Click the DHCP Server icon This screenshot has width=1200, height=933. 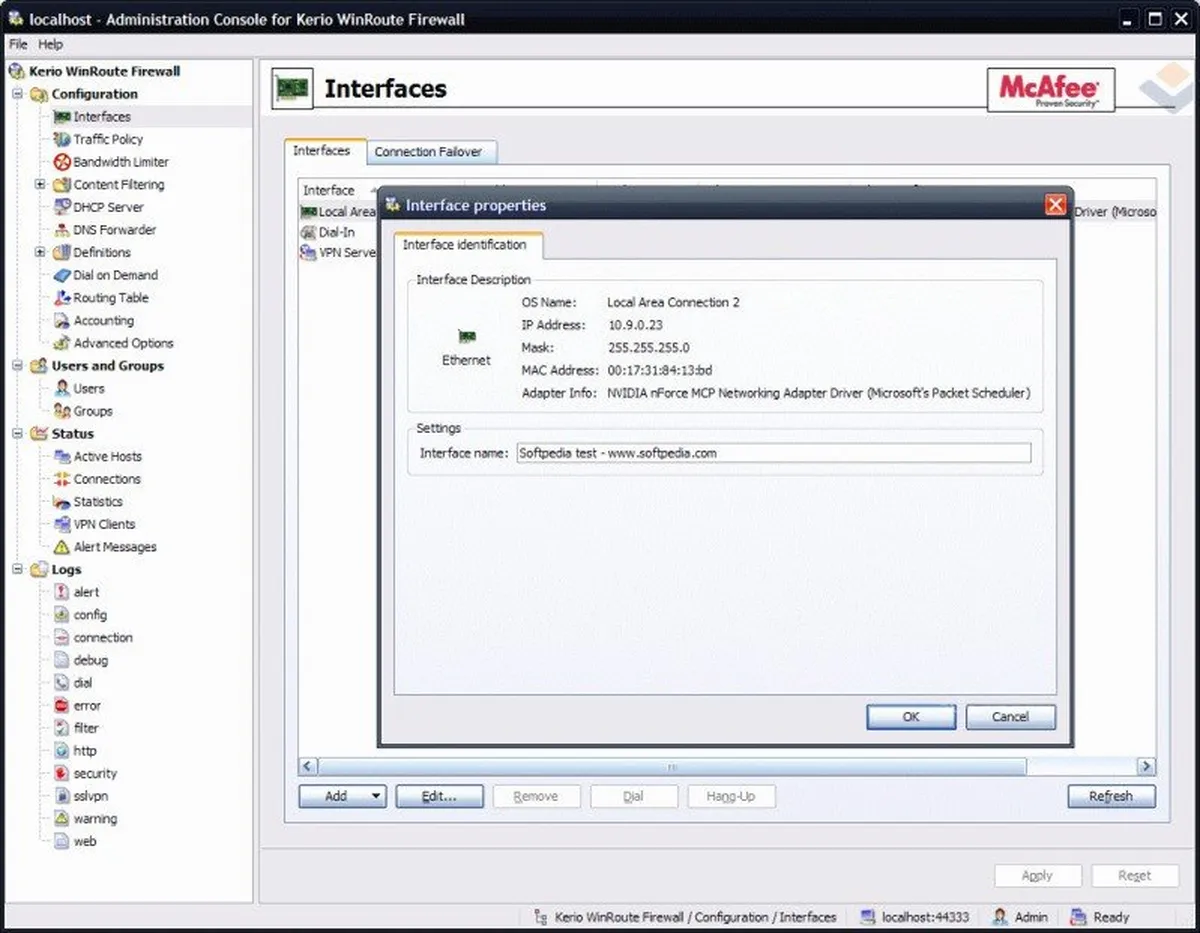click(x=62, y=207)
